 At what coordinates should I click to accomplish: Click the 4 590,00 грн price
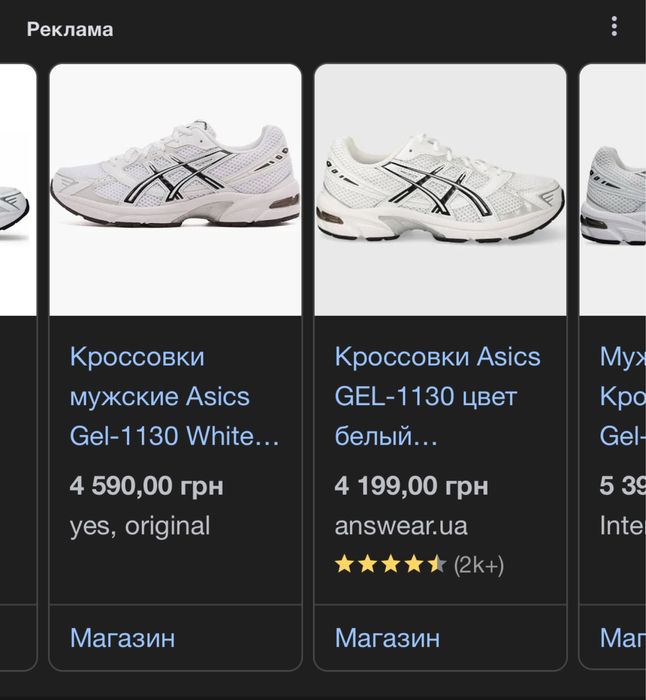tap(146, 487)
